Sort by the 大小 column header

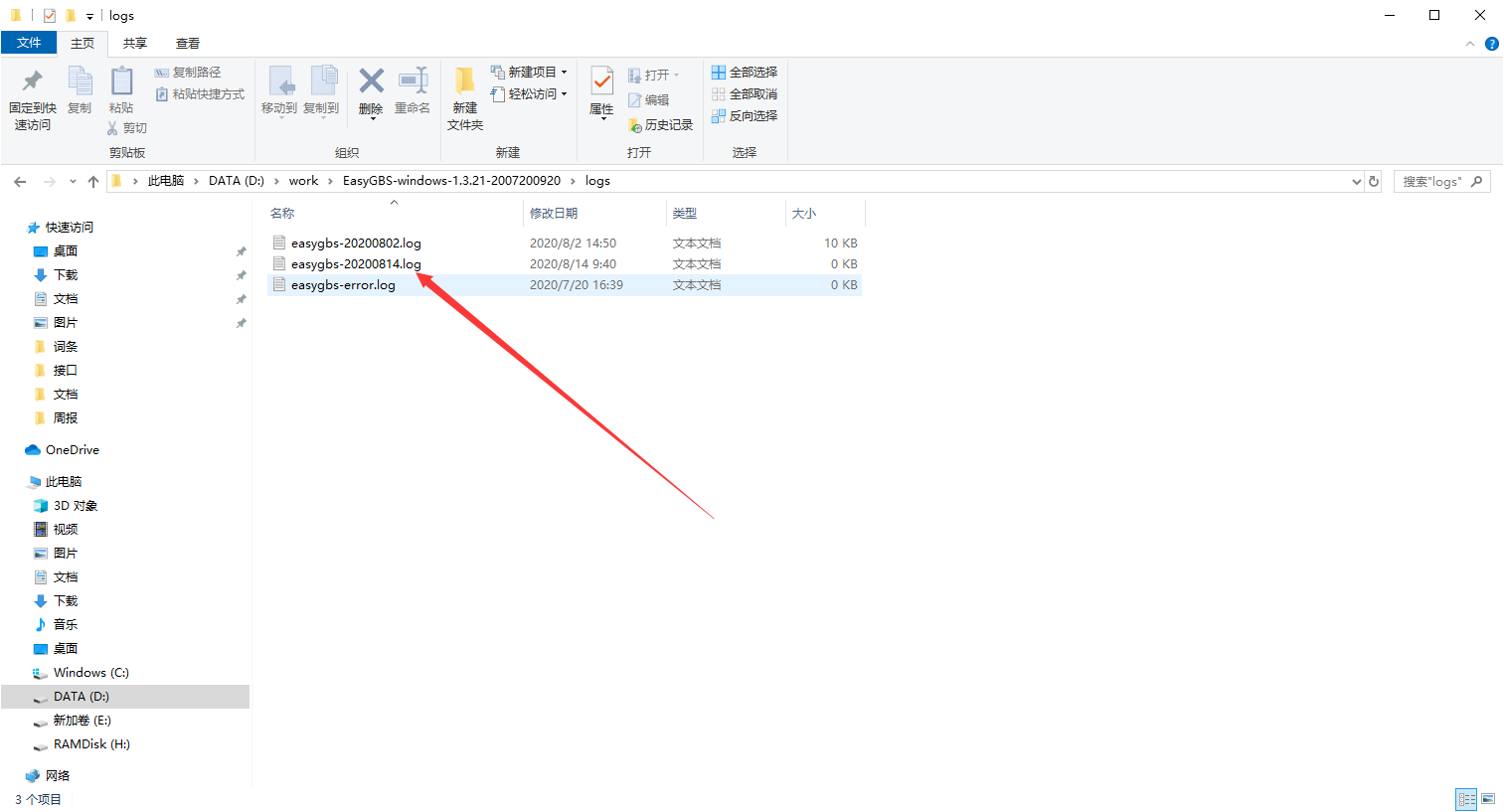click(x=825, y=214)
